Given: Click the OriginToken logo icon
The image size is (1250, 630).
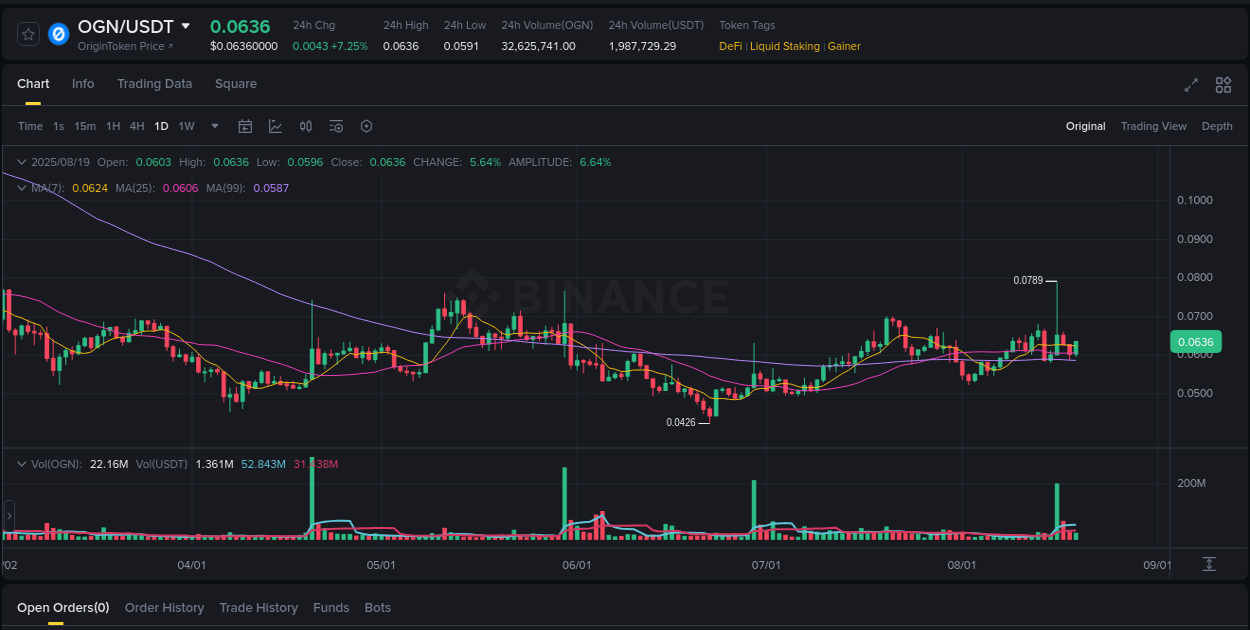Looking at the screenshot, I should pos(58,33).
